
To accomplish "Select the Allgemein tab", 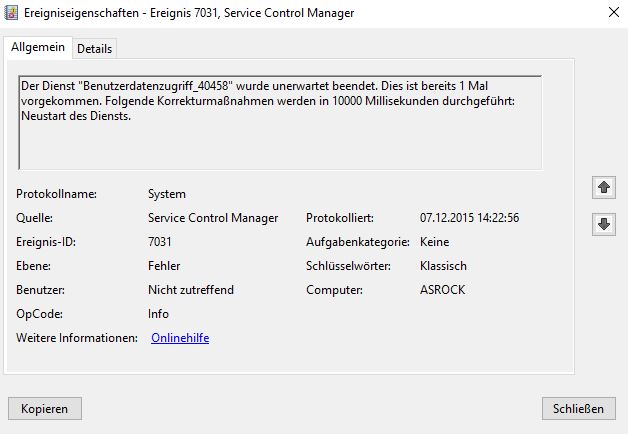I will tap(38, 47).
